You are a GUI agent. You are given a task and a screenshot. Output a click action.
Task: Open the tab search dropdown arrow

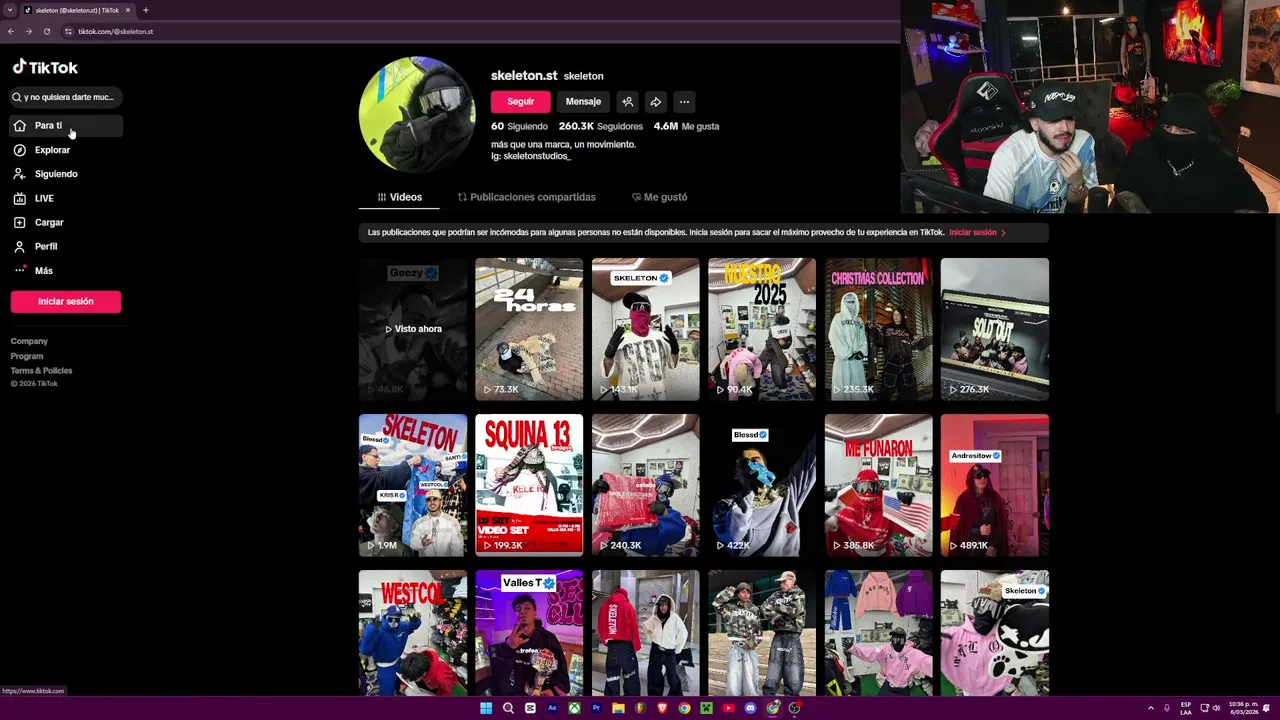[9, 10]
